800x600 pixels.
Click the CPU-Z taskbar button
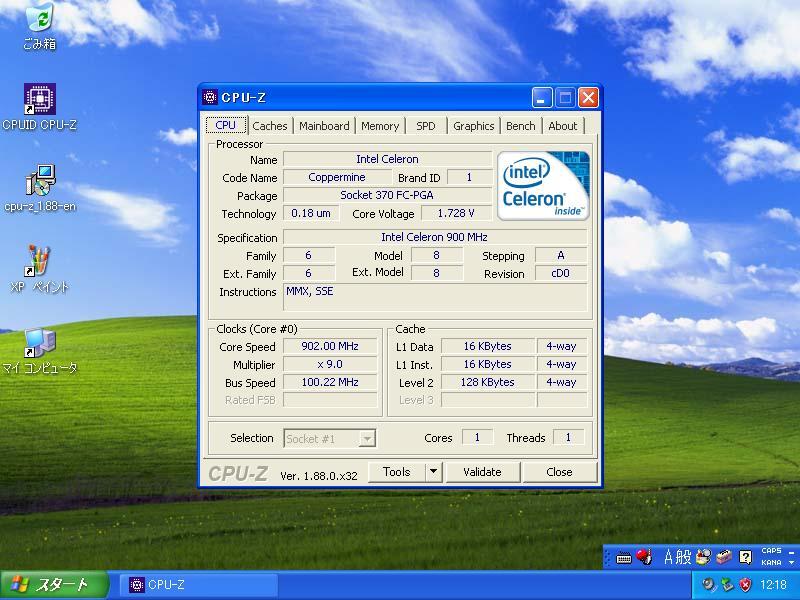(199, 585)
